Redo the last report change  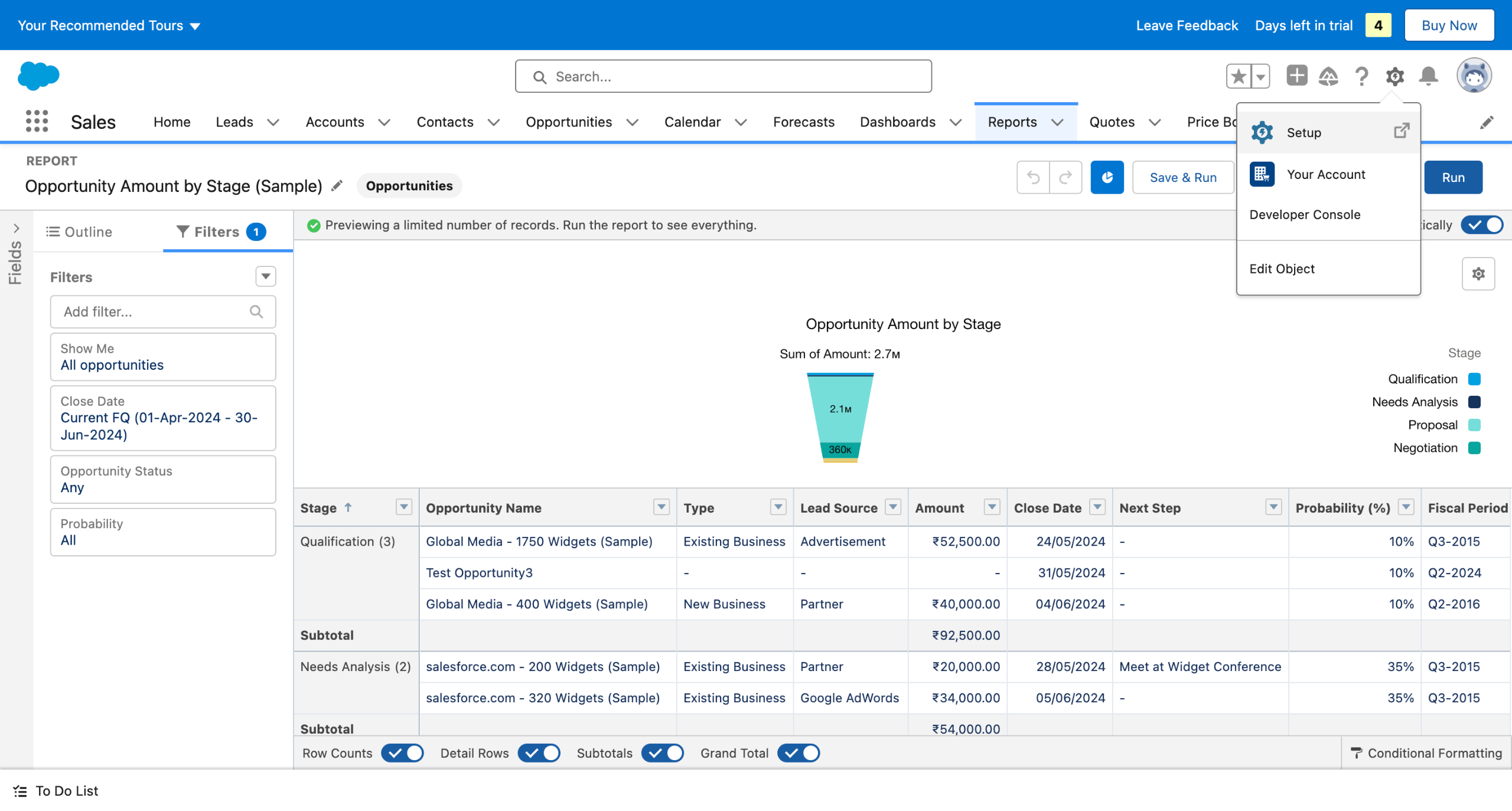(x=1065, y=177)
